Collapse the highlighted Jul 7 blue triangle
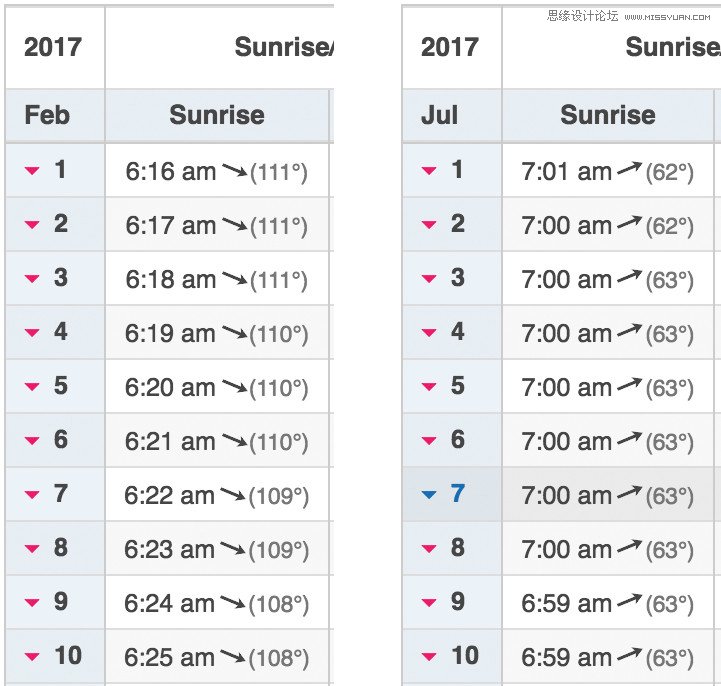The height and width of the screenshot is (686, 721). point(429,495)
